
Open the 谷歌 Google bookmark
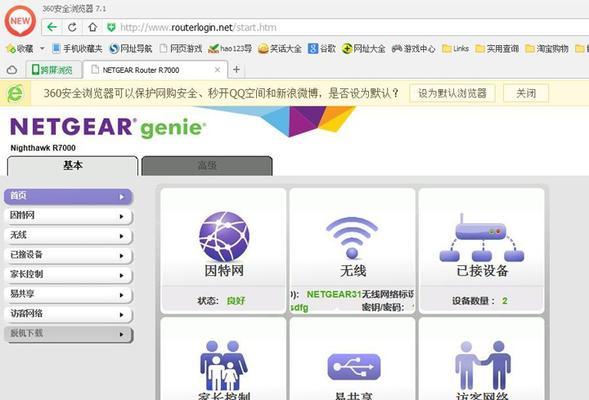coord(322,48)
